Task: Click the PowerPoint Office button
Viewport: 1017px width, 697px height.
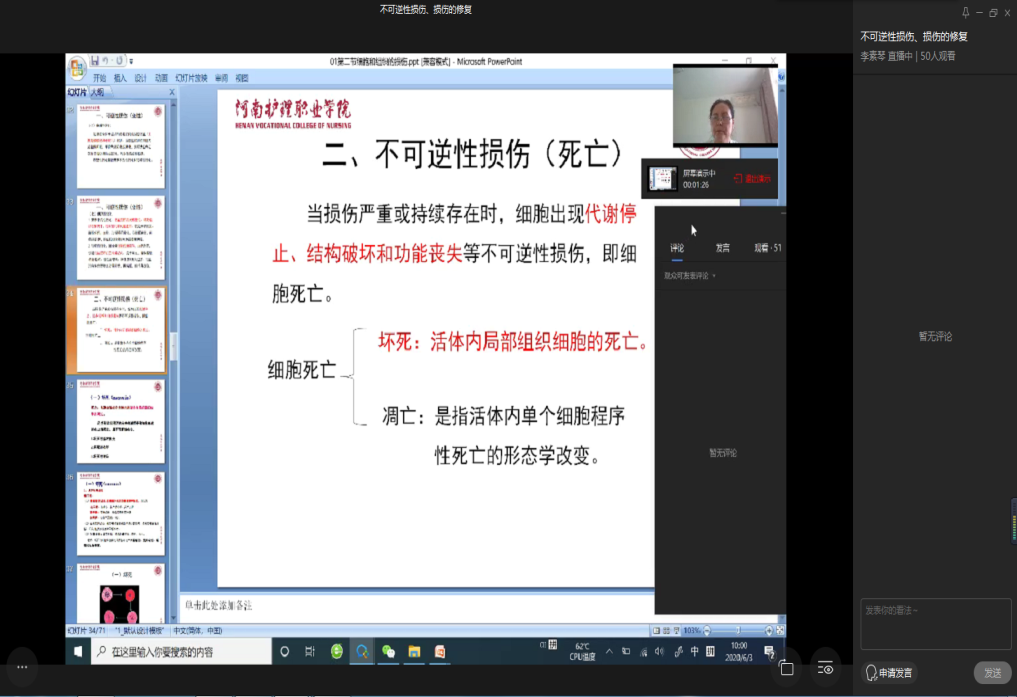Action: [x=77, y=67]
